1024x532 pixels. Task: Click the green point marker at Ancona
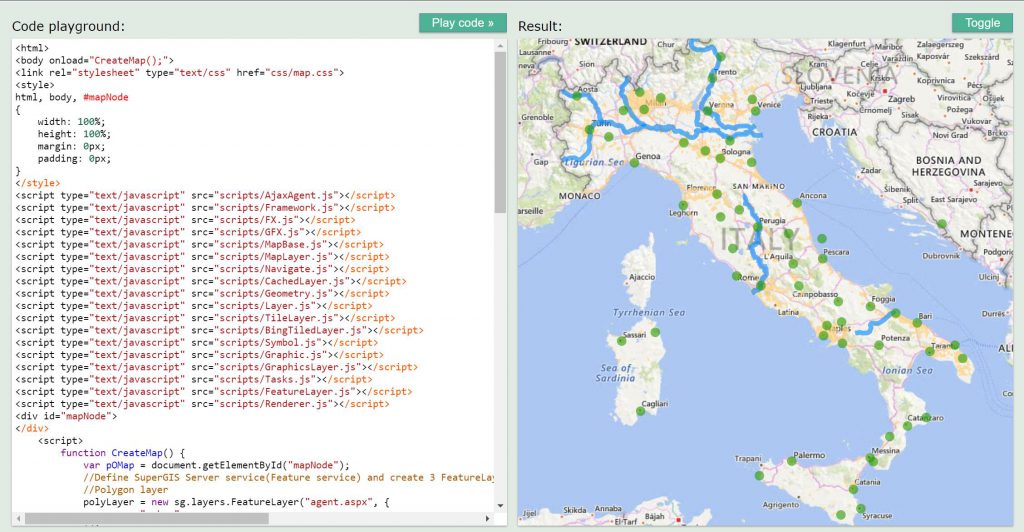pos(797,203)
